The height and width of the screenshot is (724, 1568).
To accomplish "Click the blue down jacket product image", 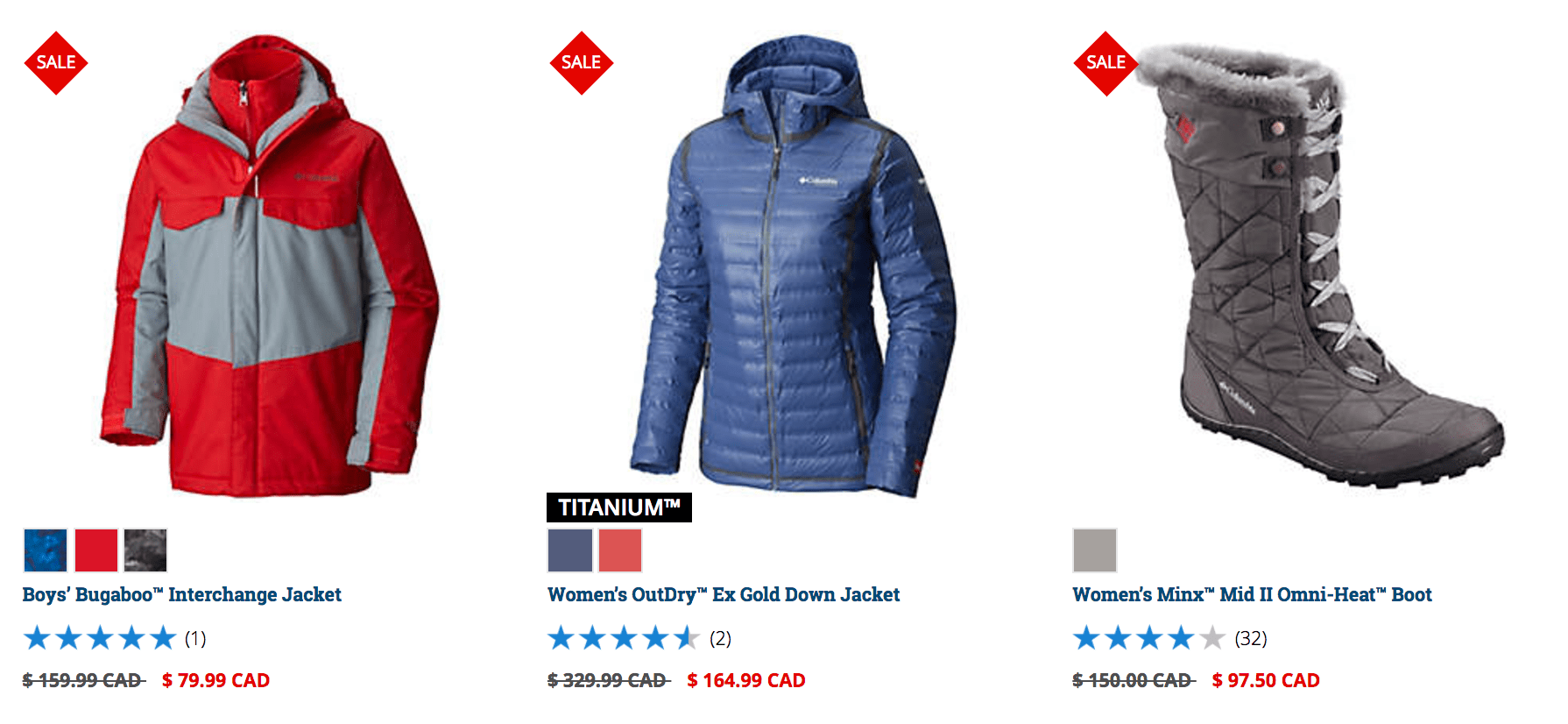I will point(793,266).
